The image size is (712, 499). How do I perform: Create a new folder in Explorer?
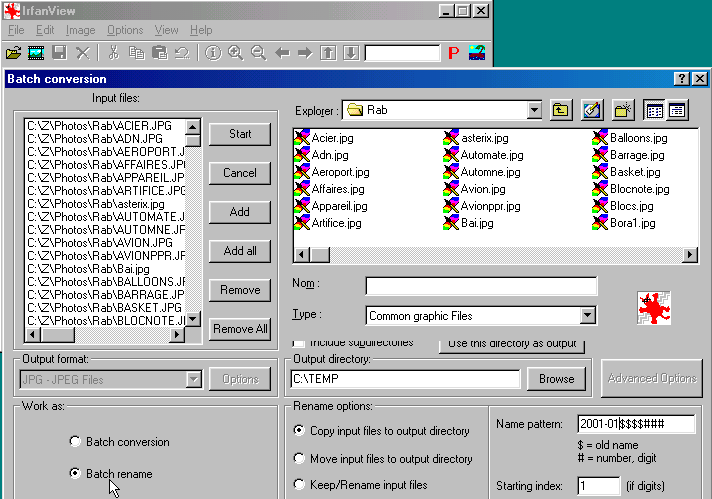click(623, 110)
